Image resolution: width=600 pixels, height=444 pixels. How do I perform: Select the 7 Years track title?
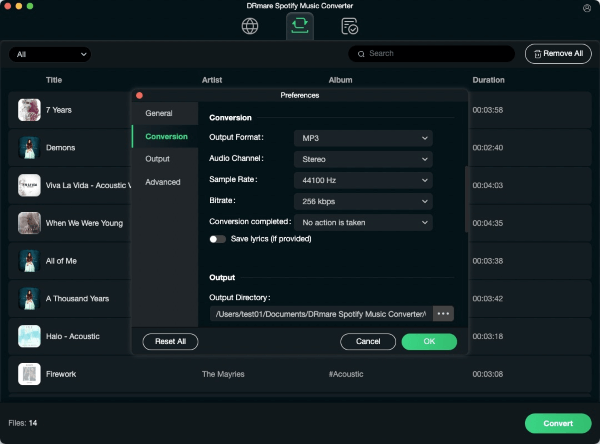pos(59,110)
